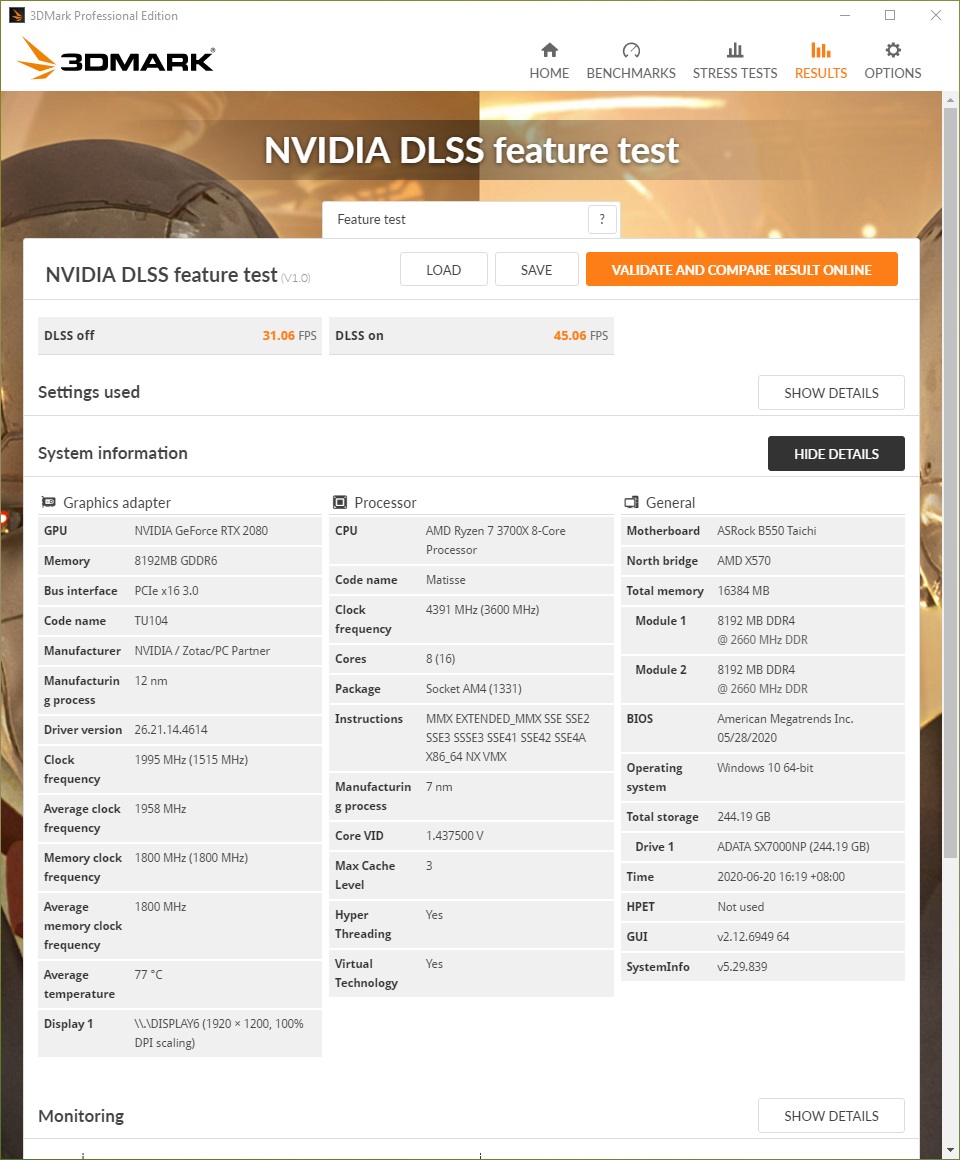Open Options gear icon
960x1160 pixels.
coord(893,51)
